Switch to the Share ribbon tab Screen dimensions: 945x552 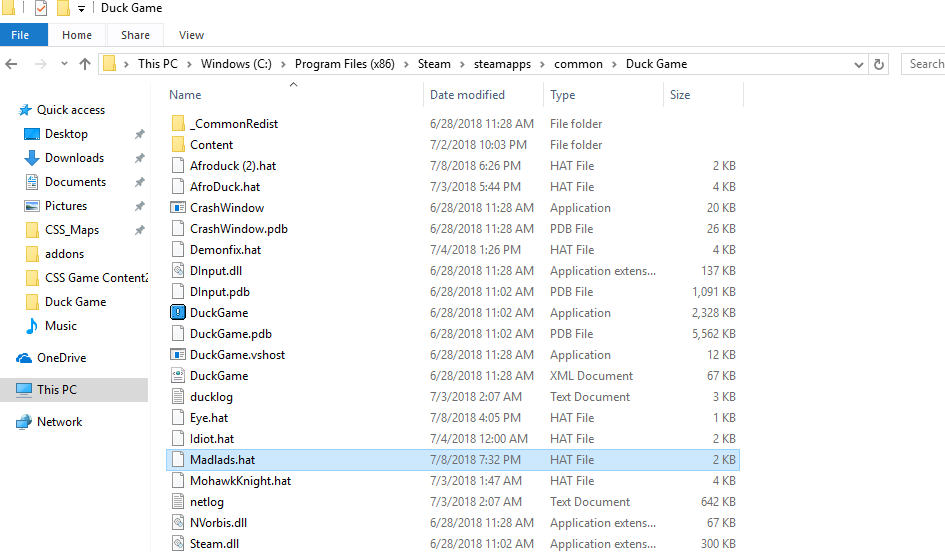click(x=135, y=35)
